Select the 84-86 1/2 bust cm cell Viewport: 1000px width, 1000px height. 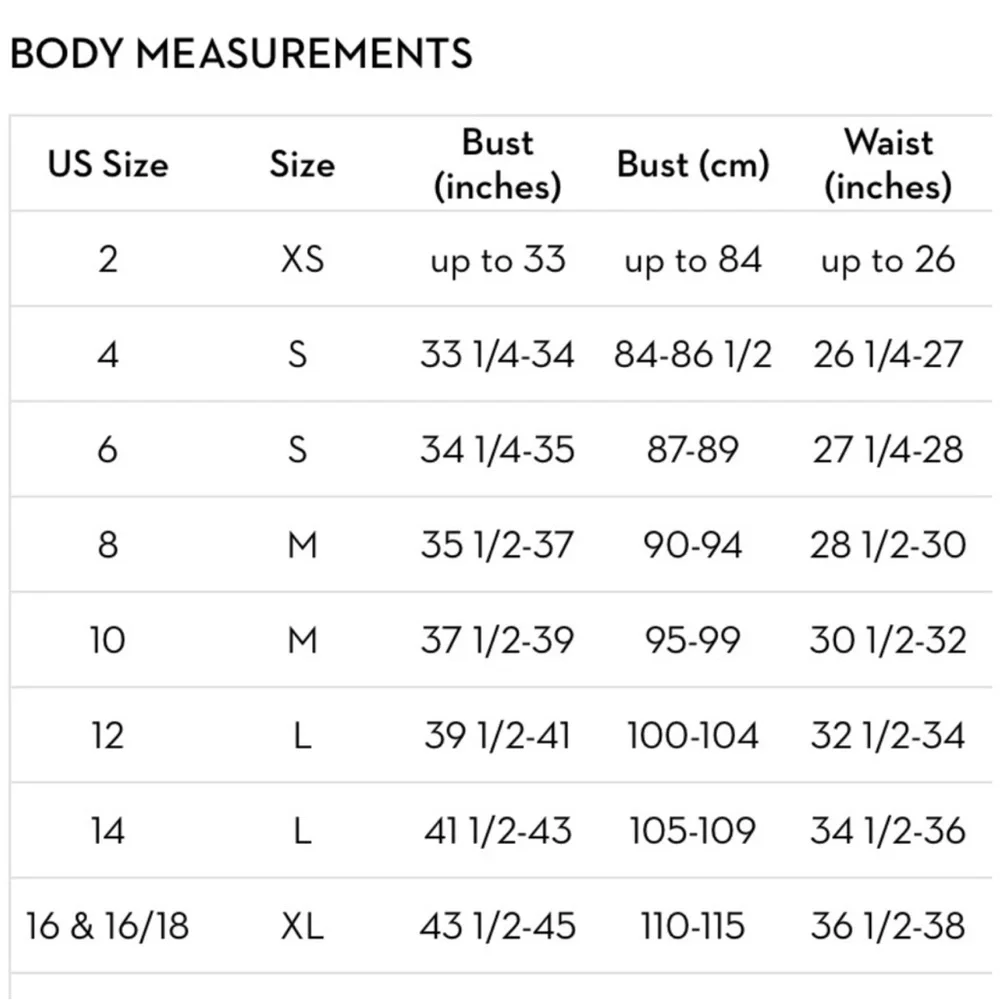[x=693, y=355]
